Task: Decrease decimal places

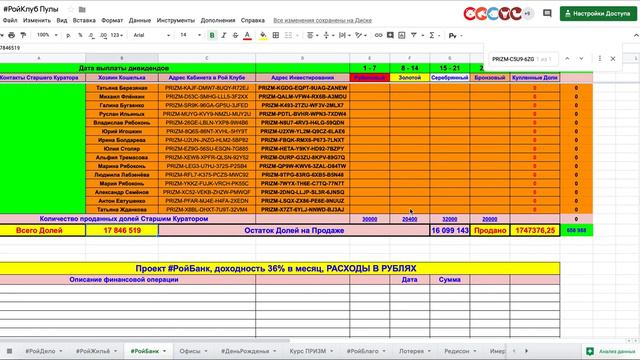Action: pos(92,36)
